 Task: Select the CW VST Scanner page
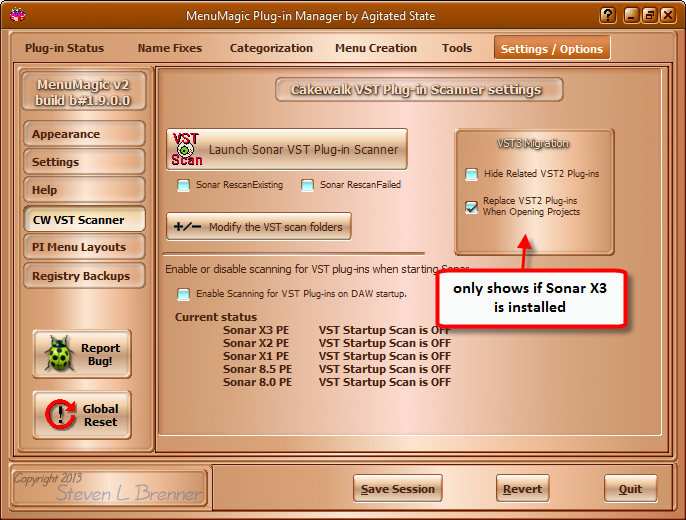pyautogui.click(x=84, y=219)
